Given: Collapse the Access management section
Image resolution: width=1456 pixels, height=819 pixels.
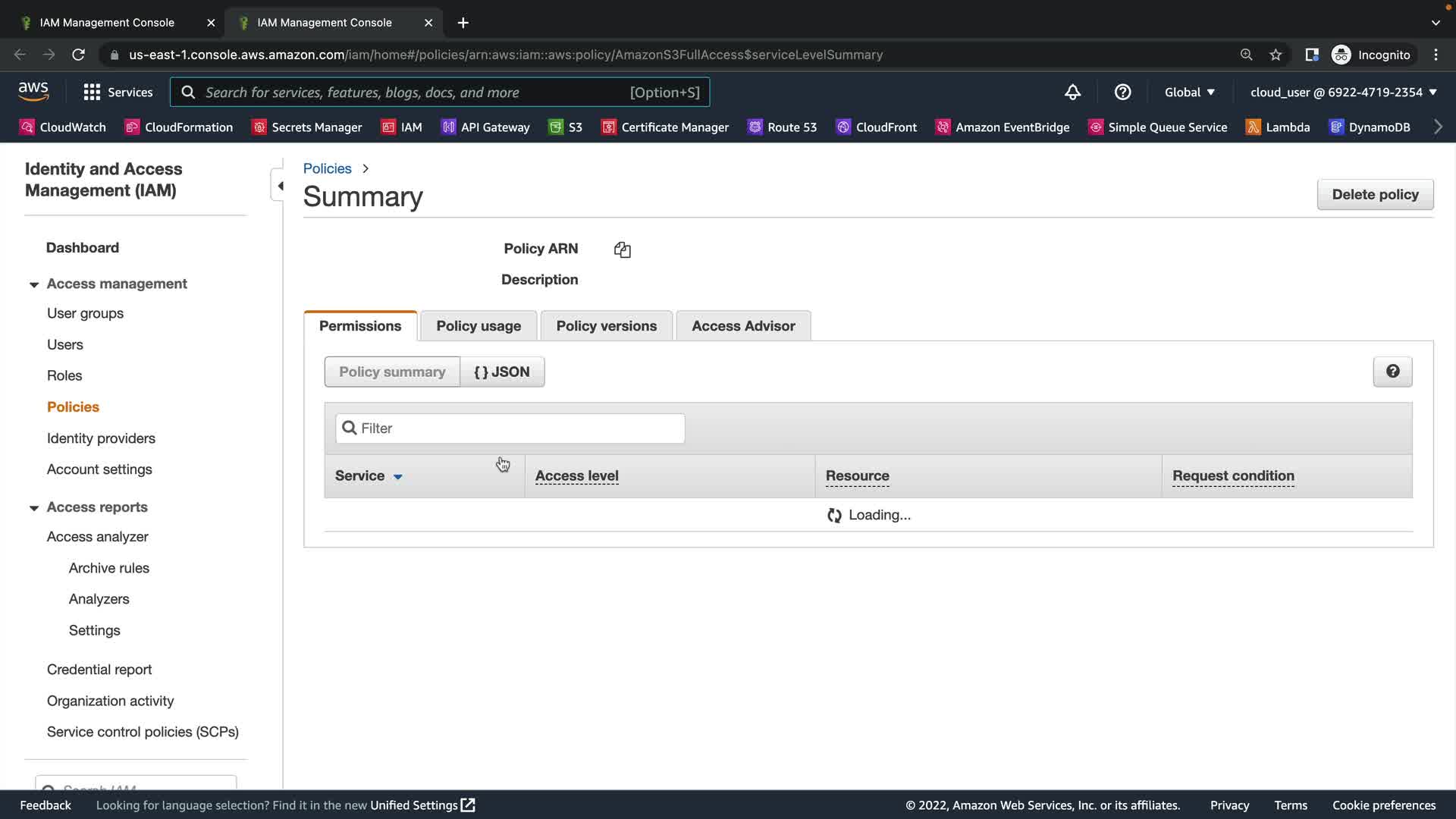Looking at the screenshot, I should [x=34, y=284].
